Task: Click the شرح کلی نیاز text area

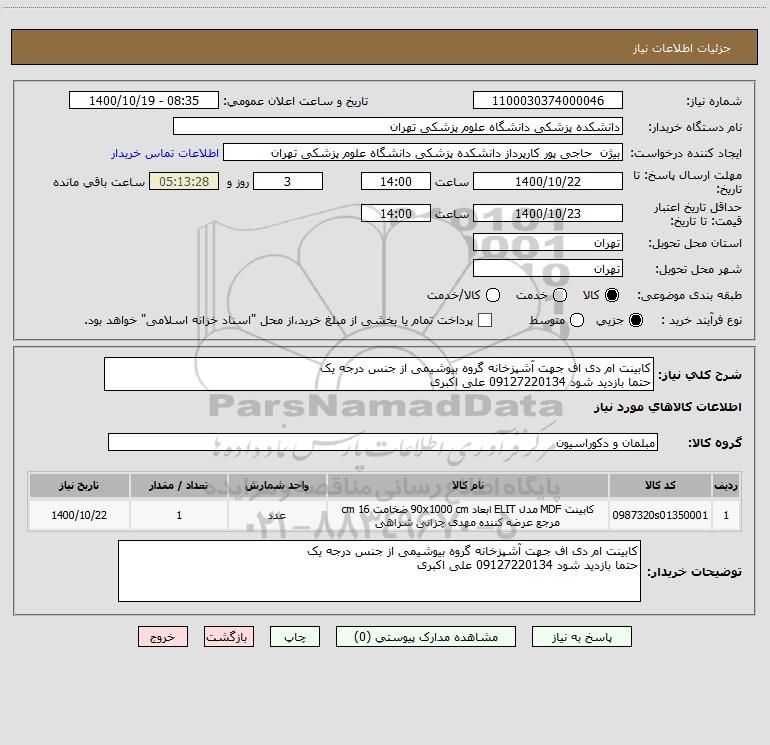Action: (379, 375)
